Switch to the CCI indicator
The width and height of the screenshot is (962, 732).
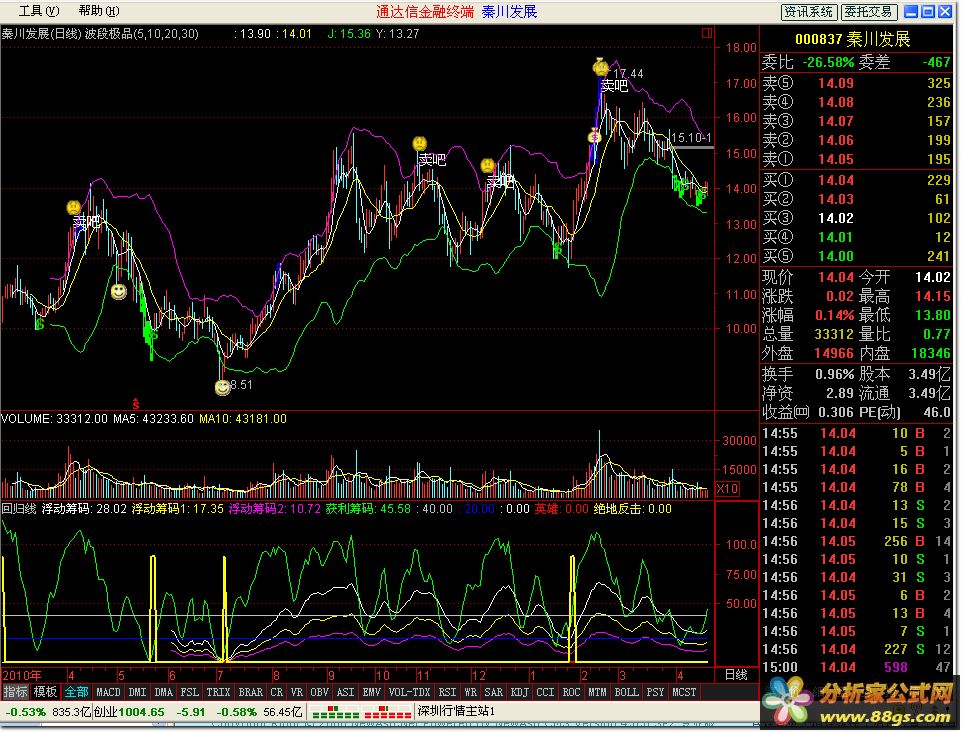(545, 692)
